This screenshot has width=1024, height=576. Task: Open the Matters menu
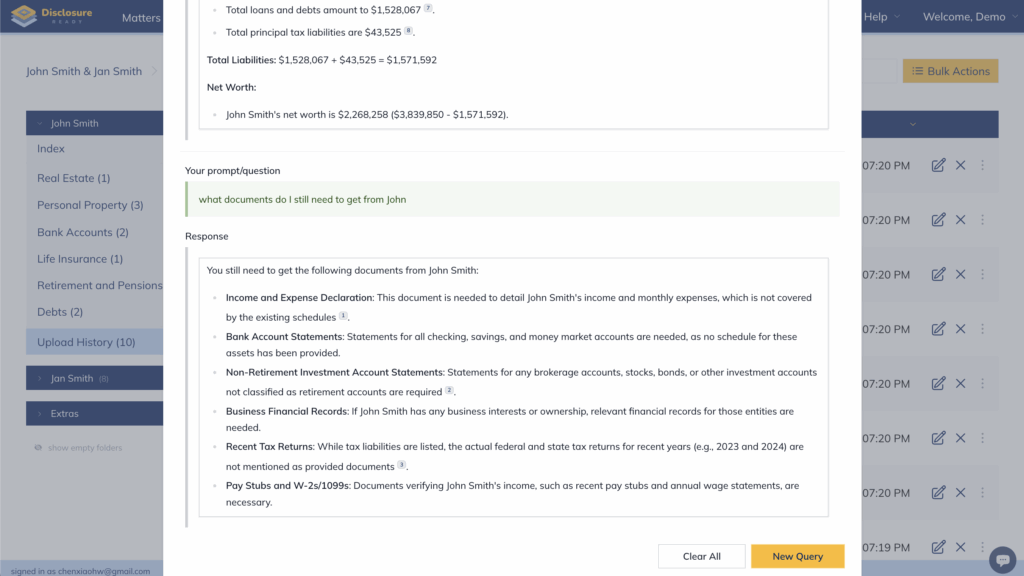[141, 17]
